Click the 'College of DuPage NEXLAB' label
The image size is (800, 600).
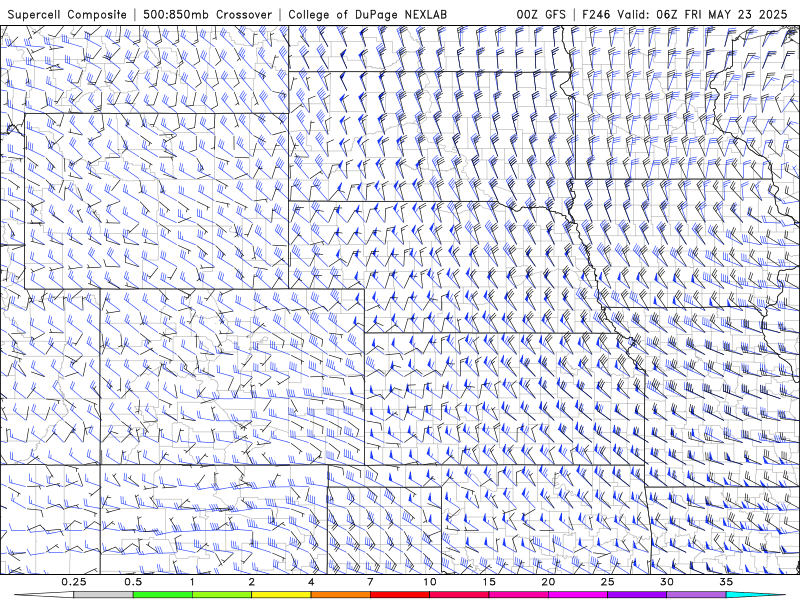[367, 14]
